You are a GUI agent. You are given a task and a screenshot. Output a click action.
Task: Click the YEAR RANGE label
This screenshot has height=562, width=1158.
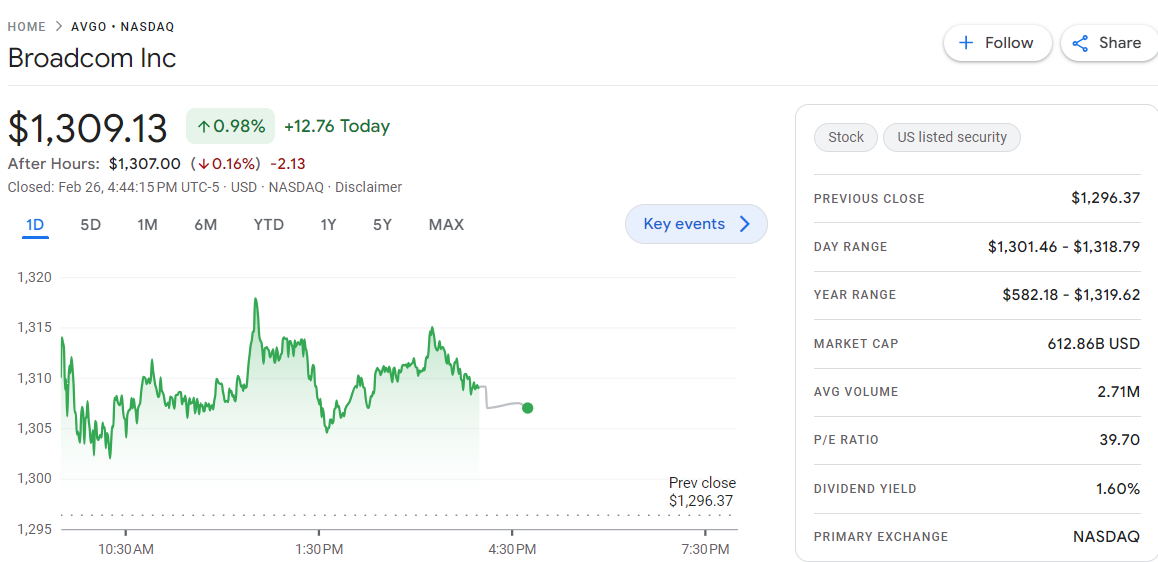855,295
